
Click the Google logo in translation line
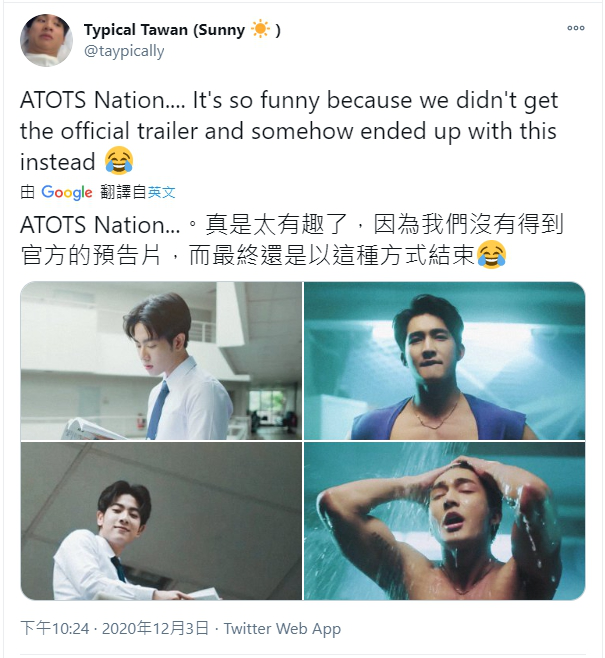tap(67, 192)
